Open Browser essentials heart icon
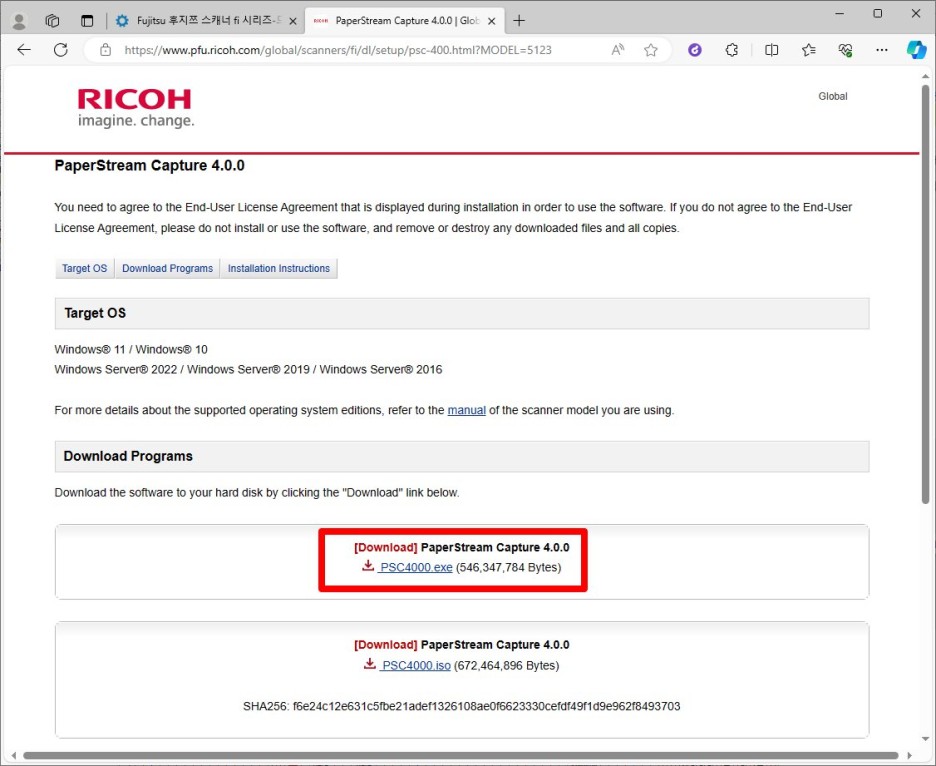 point(845,50)
